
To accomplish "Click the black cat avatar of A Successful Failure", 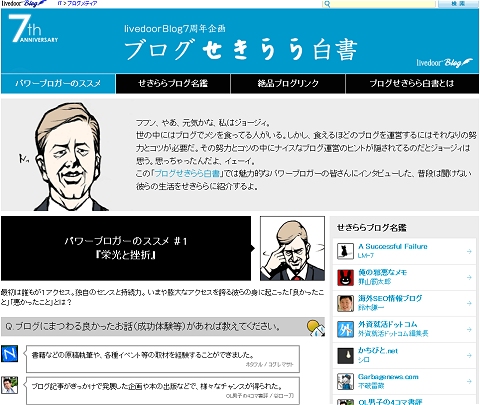I will 345,251.
